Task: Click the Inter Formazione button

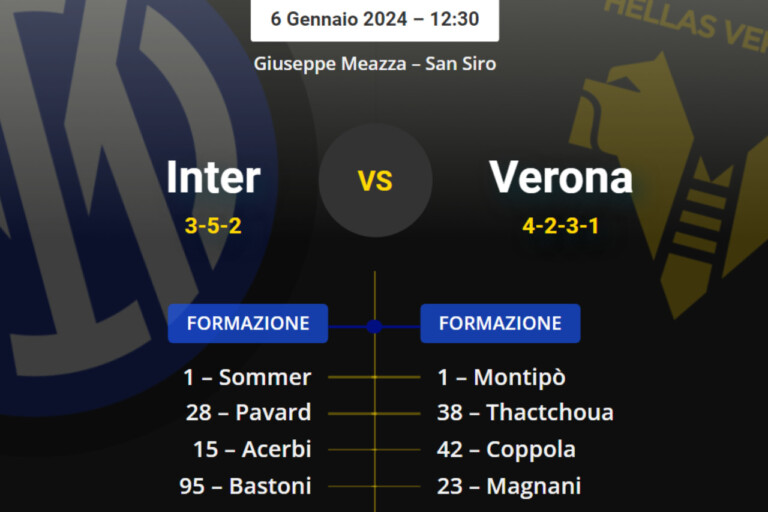Action: pos(248,324)
